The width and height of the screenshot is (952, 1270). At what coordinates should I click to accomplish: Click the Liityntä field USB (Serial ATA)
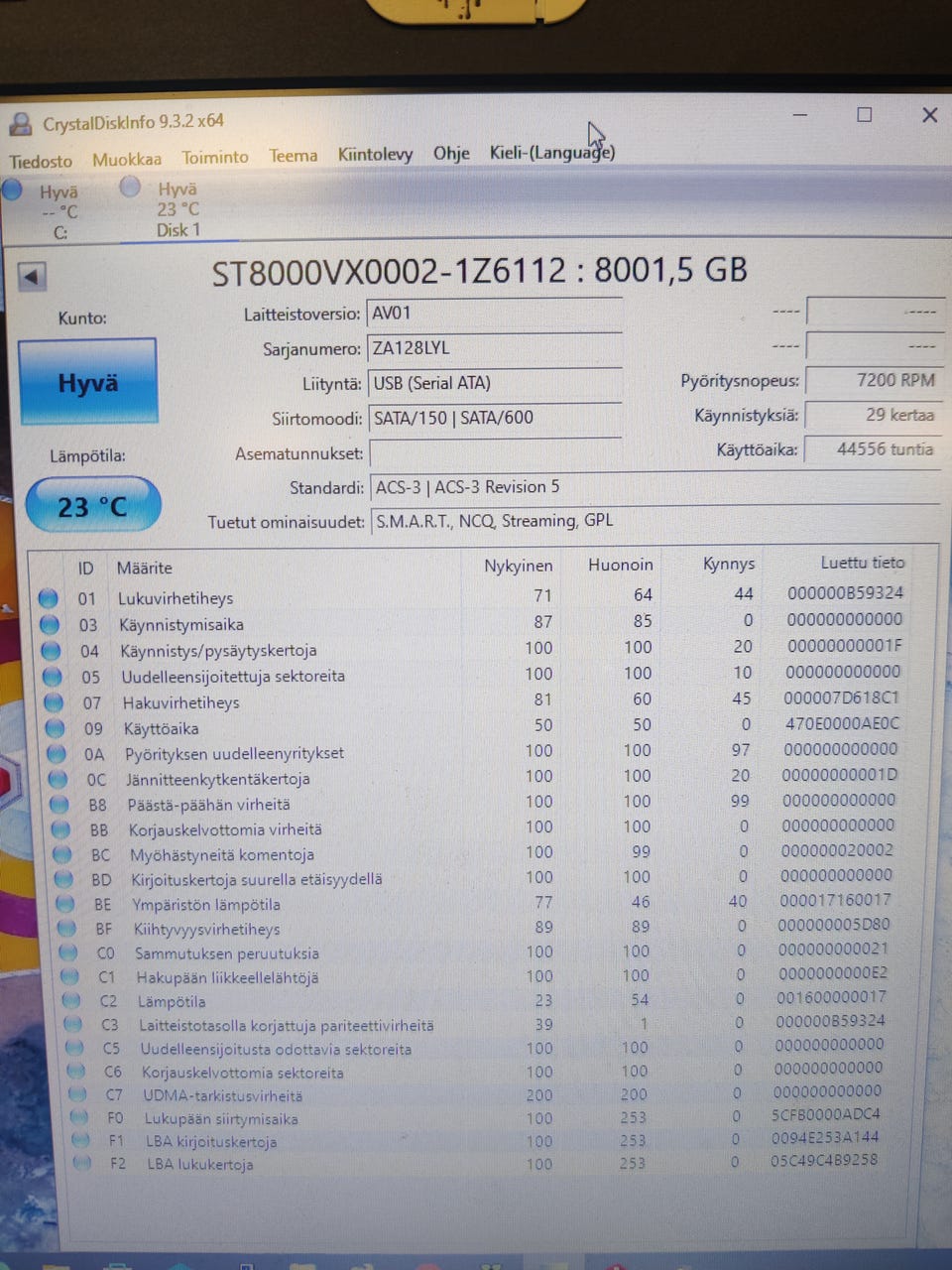point(494,383)
